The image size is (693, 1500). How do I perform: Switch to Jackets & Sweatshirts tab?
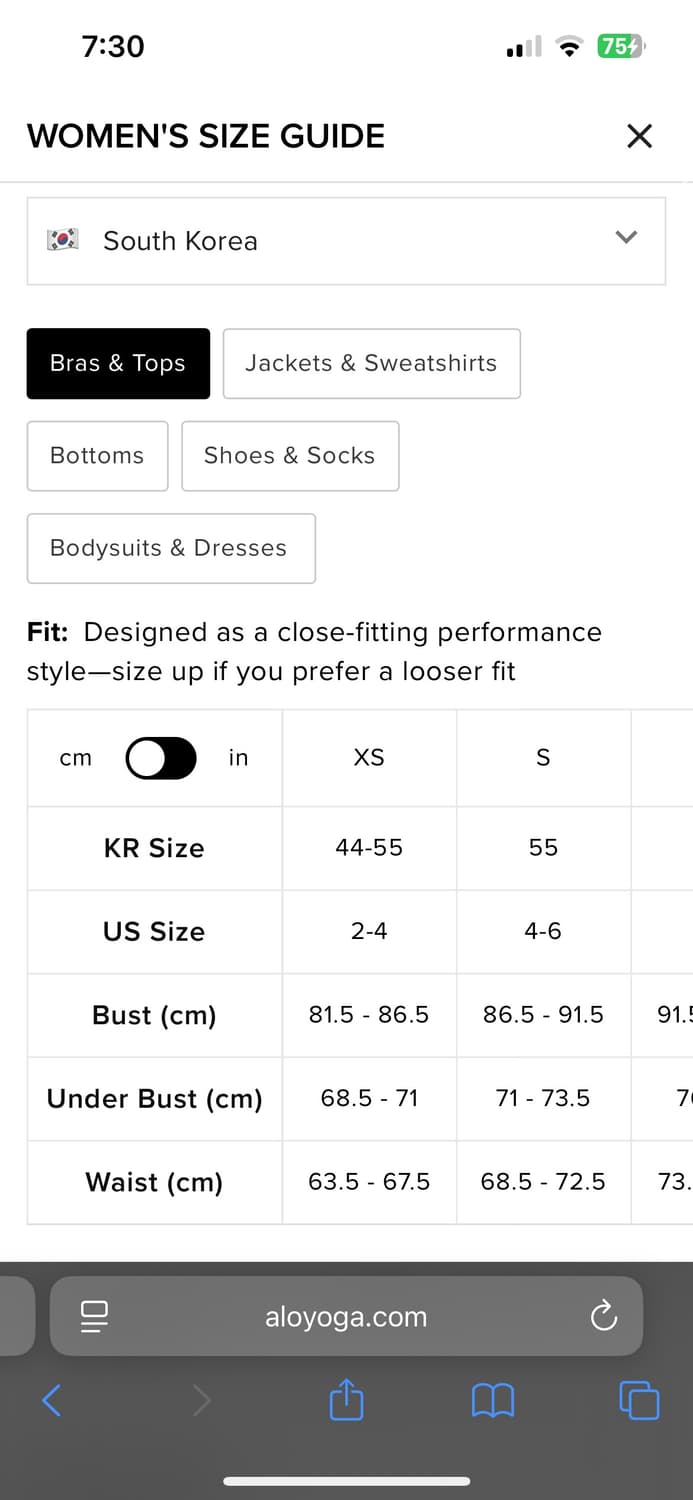coord(371,363)
